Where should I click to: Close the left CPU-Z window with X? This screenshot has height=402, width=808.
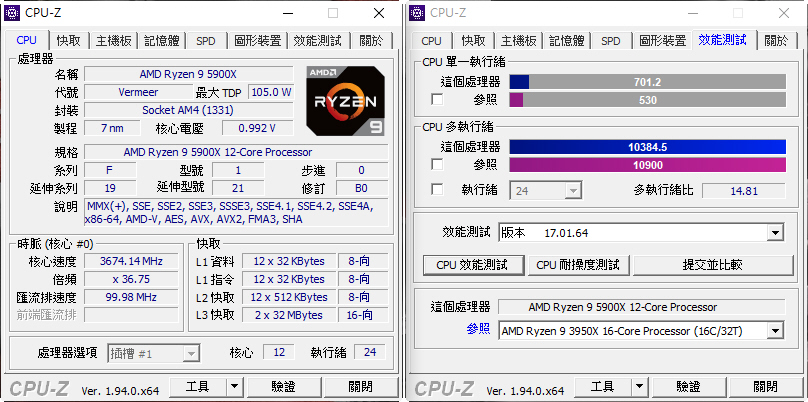(x=379, y=13)
